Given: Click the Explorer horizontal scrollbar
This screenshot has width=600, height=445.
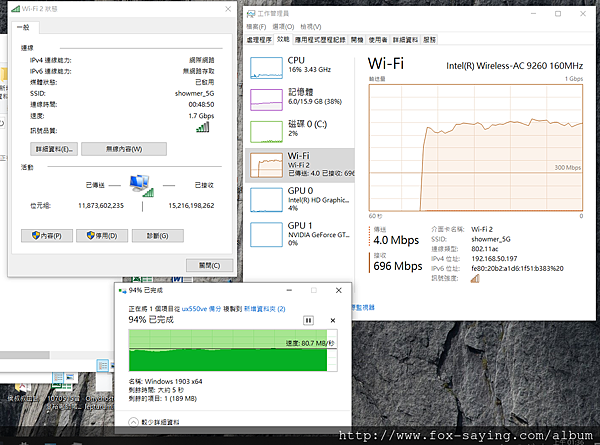Looking at the screenshot, I should 24,355.
